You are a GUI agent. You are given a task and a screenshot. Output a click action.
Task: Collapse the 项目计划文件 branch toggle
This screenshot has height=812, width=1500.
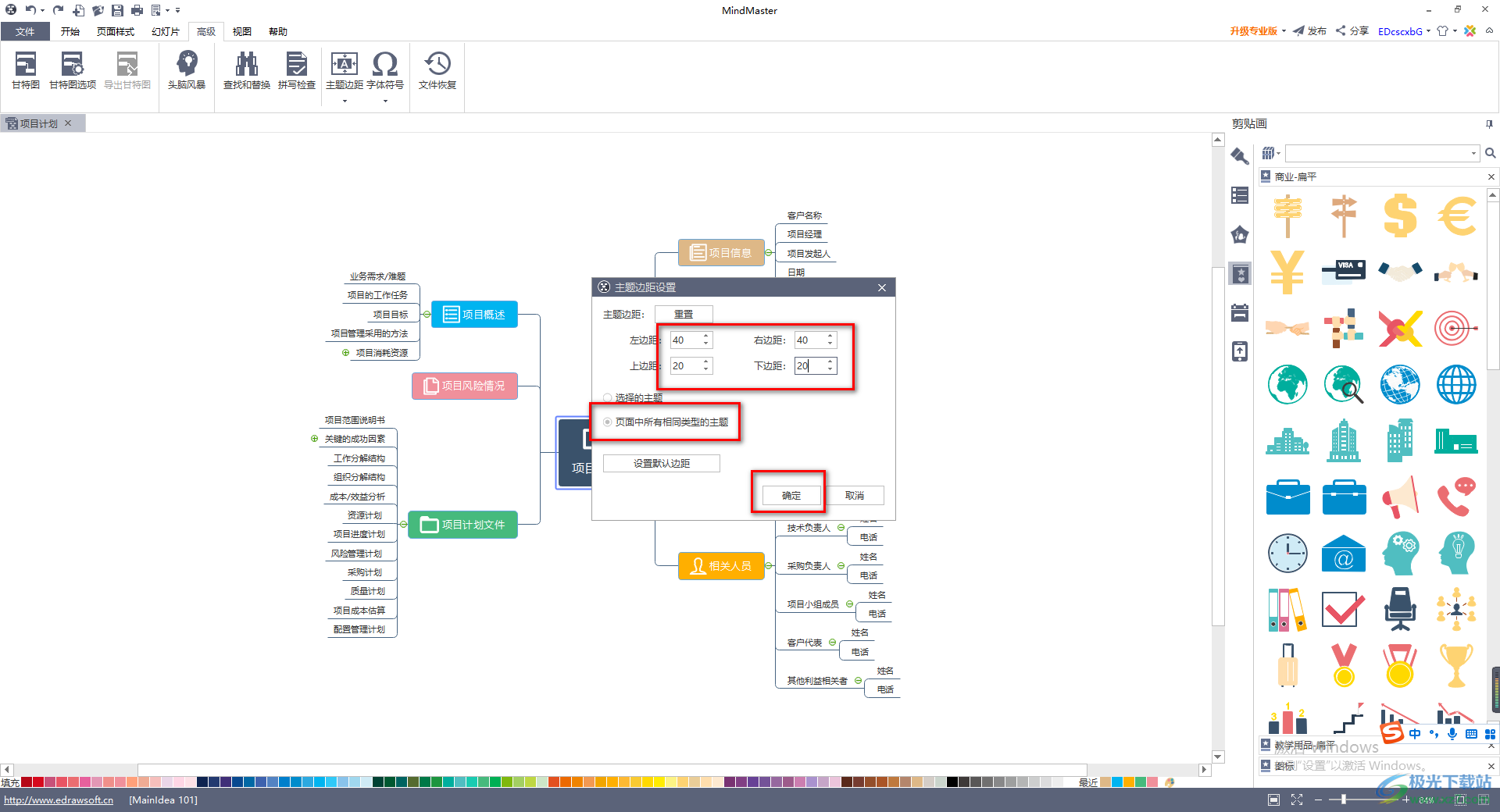click(403, 525)
